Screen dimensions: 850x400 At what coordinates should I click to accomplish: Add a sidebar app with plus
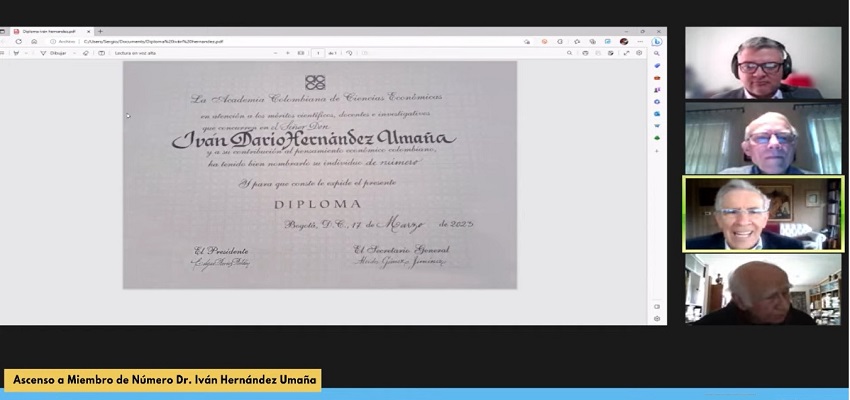click(x=656, y=151)
